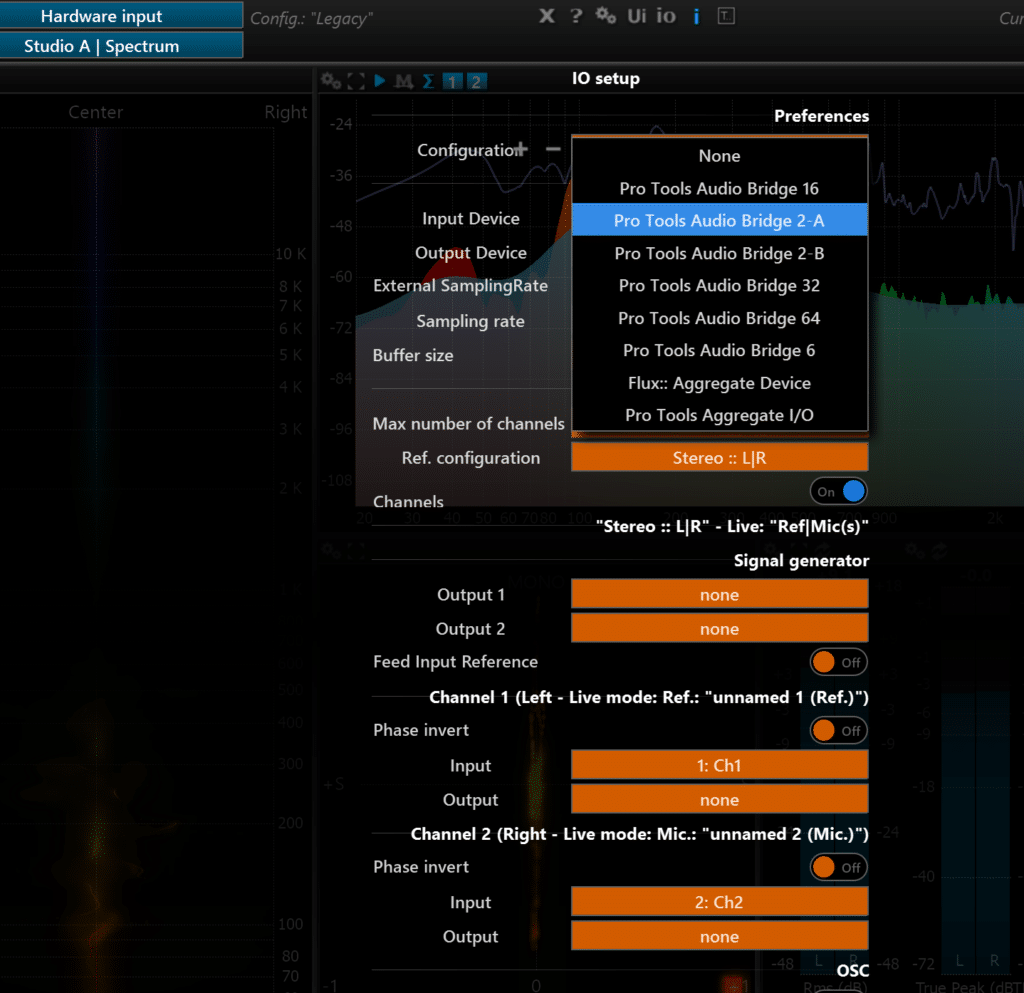1024x993 pixels.
Task: Open the Ref. configuration Stereo dropdown
Action: point(719,458)
